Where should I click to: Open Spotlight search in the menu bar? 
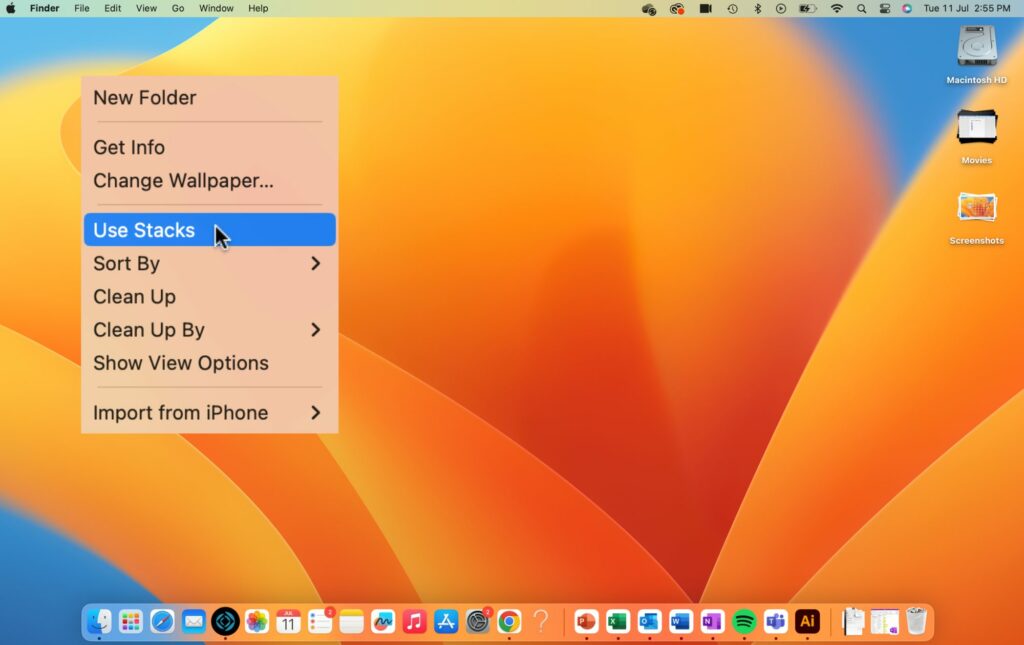click(x=861, y=8)
